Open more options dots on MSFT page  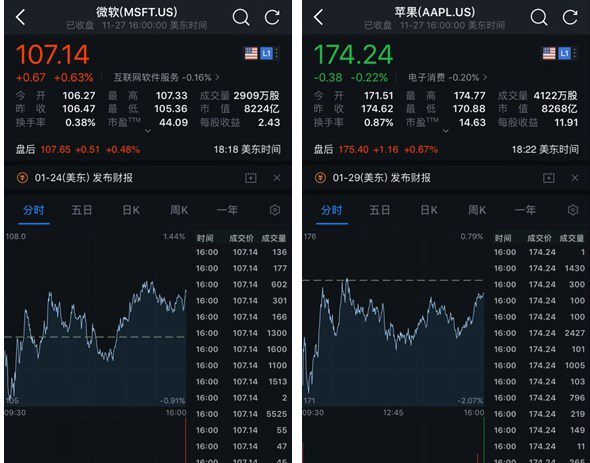coord(277,53)
